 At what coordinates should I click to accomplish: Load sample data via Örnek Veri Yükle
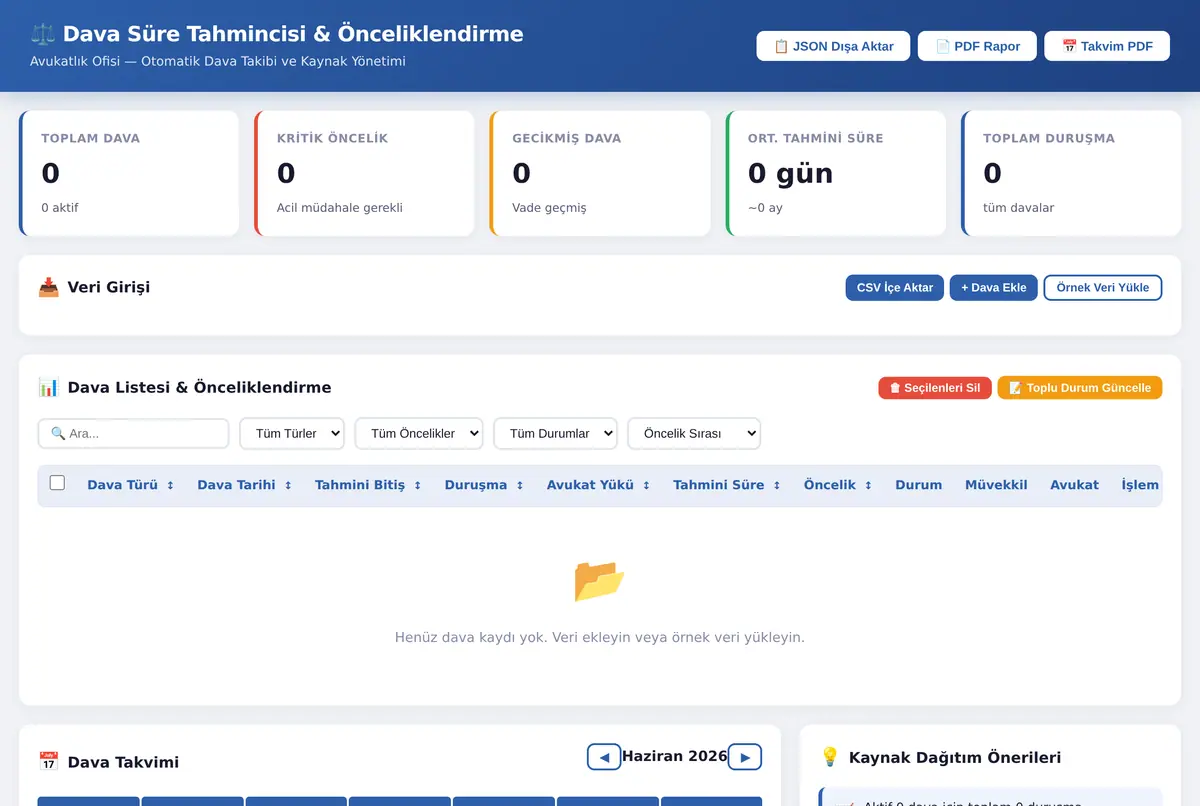[x=1103, y=288]
